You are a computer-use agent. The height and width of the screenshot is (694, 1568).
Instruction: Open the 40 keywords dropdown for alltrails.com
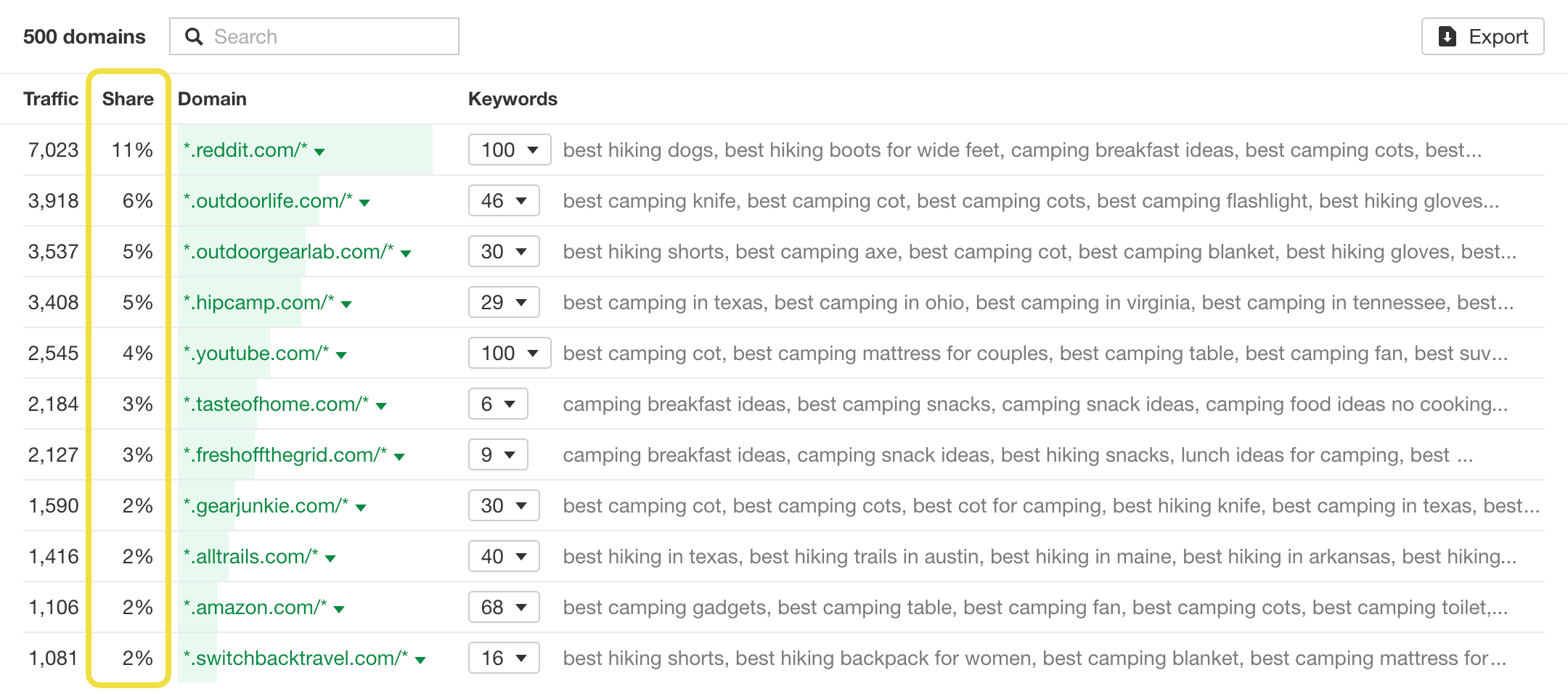[x=504, y=556]
